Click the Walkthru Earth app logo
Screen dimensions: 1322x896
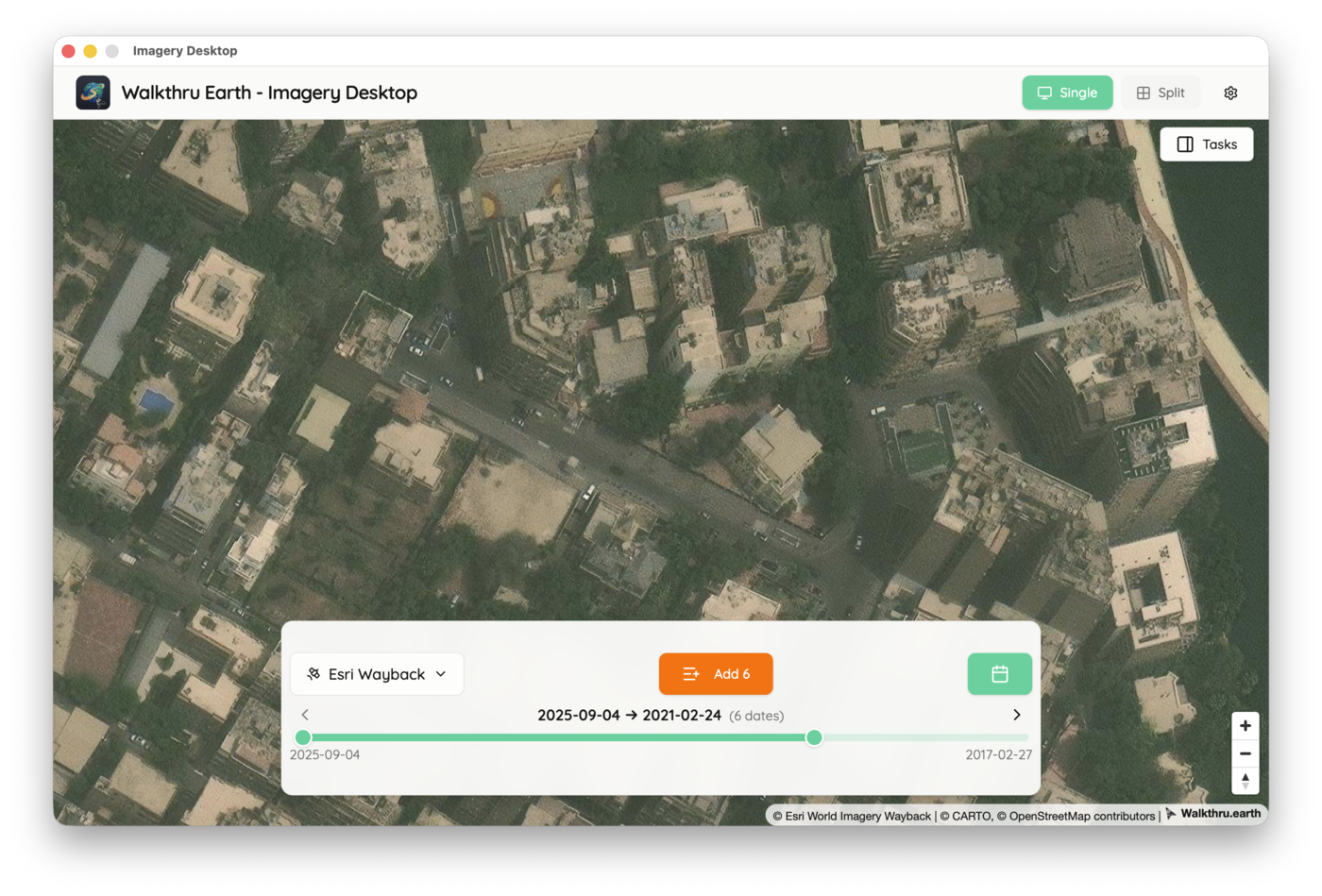point(93,93)
